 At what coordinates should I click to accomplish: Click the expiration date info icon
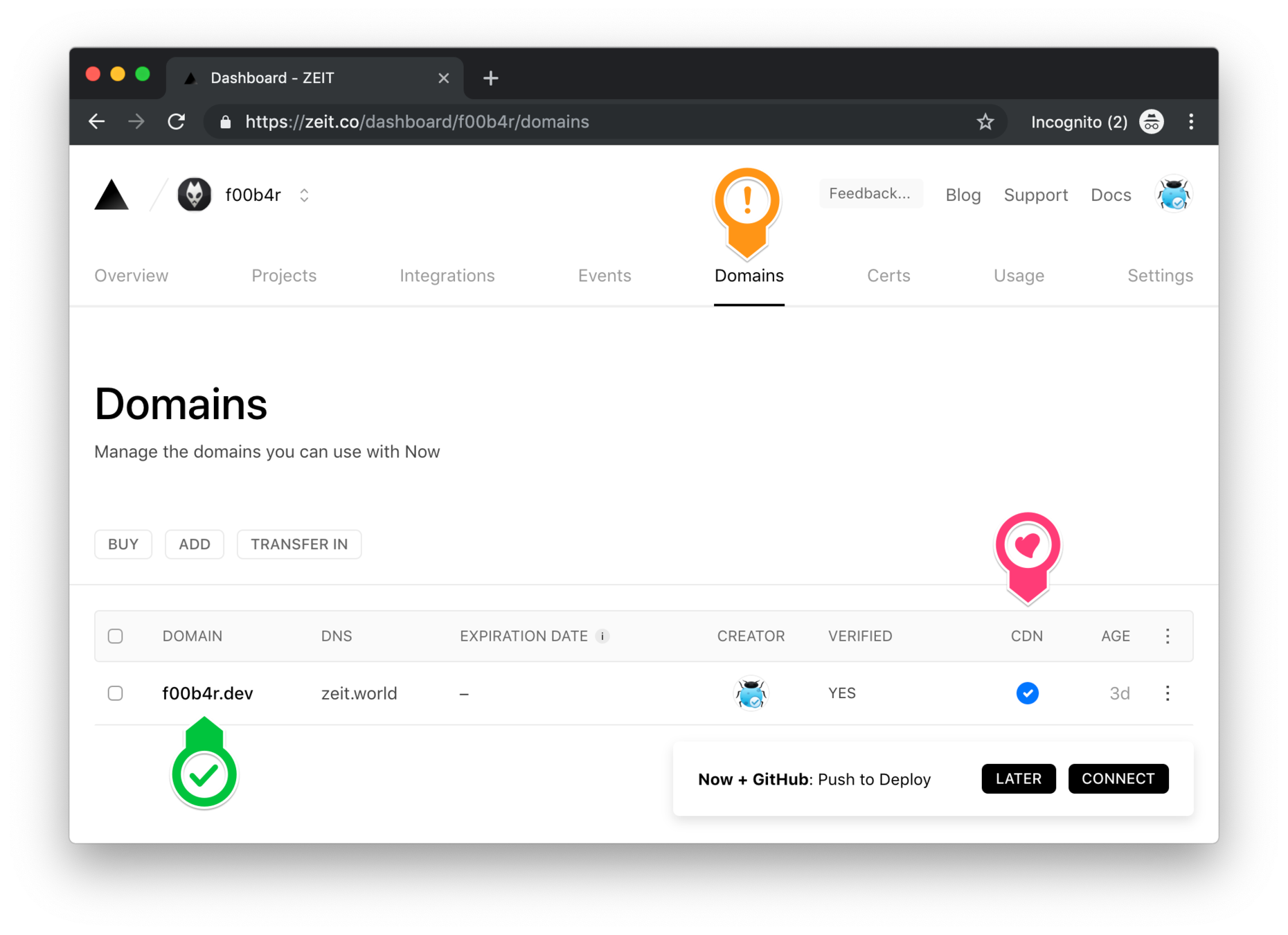[x=602, y=636]
